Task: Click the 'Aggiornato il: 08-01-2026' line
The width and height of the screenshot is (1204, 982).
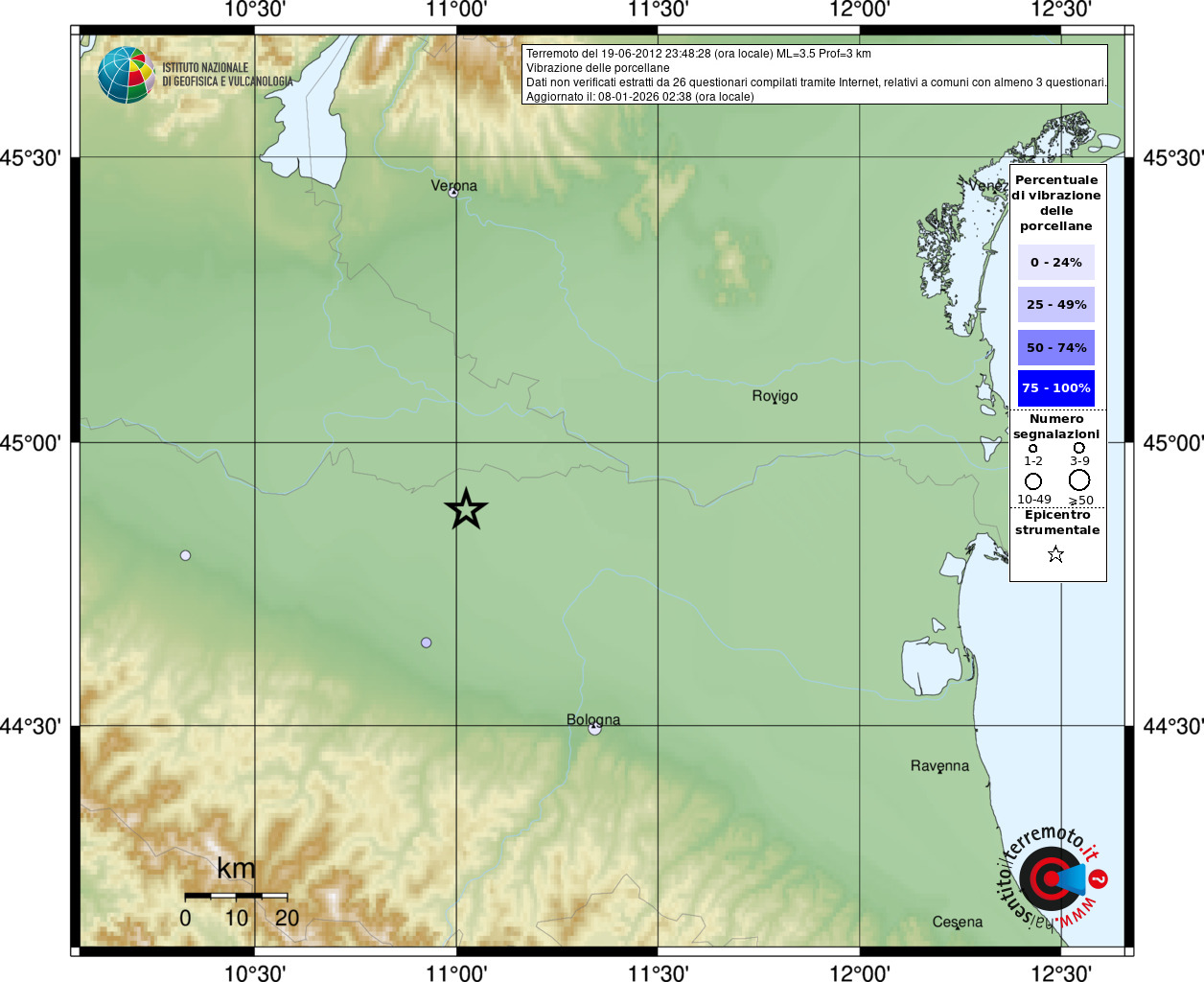Action: (x=639, y=97)
